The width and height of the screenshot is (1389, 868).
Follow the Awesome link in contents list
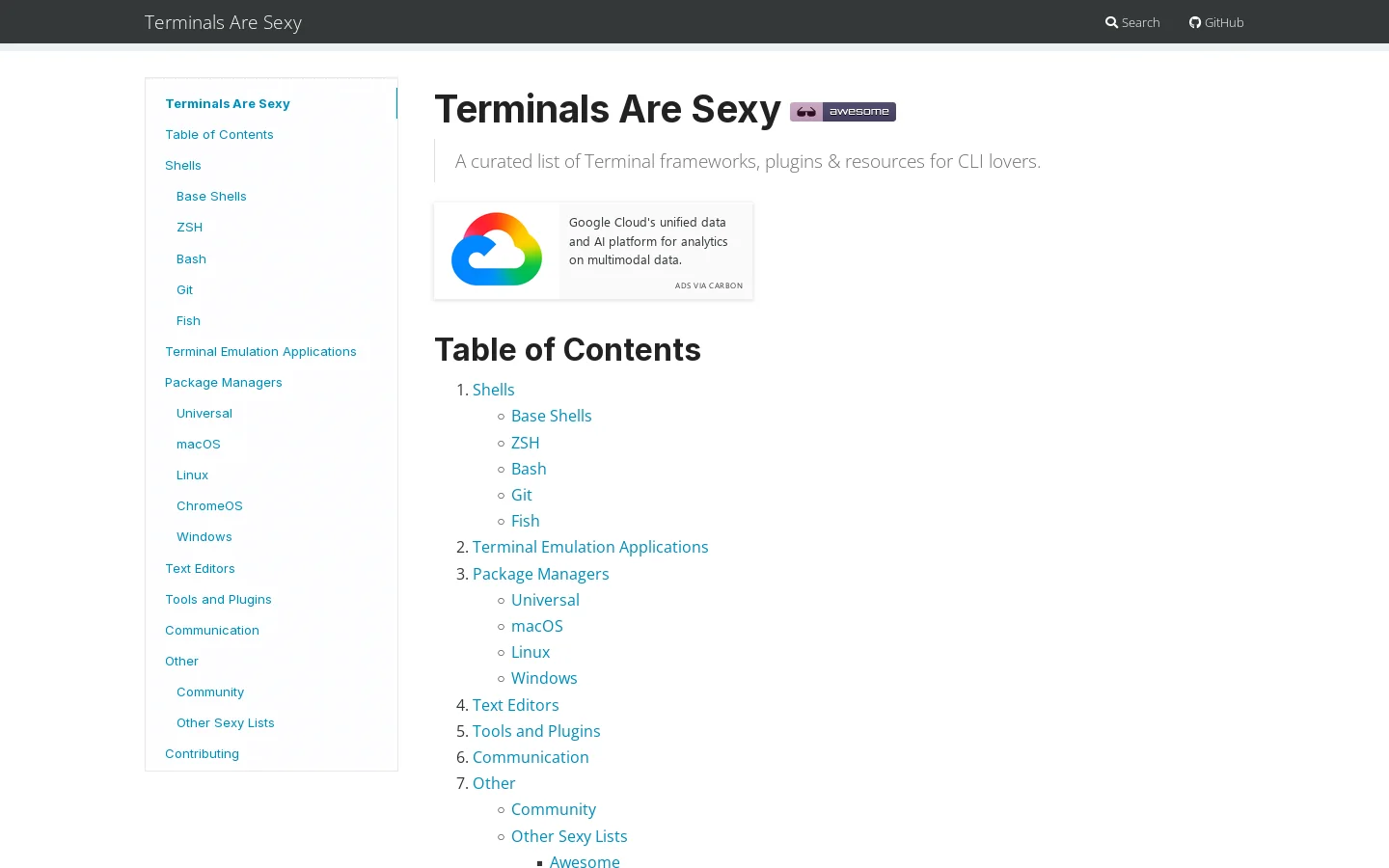585,862
